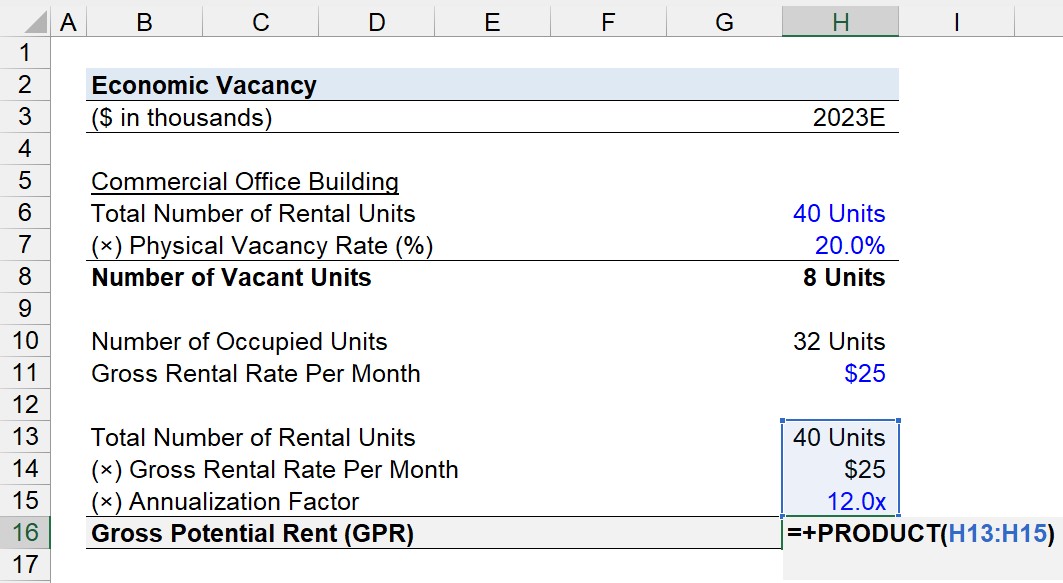Select column E header
1063x583 pixels.
click(x=492, y=22)
